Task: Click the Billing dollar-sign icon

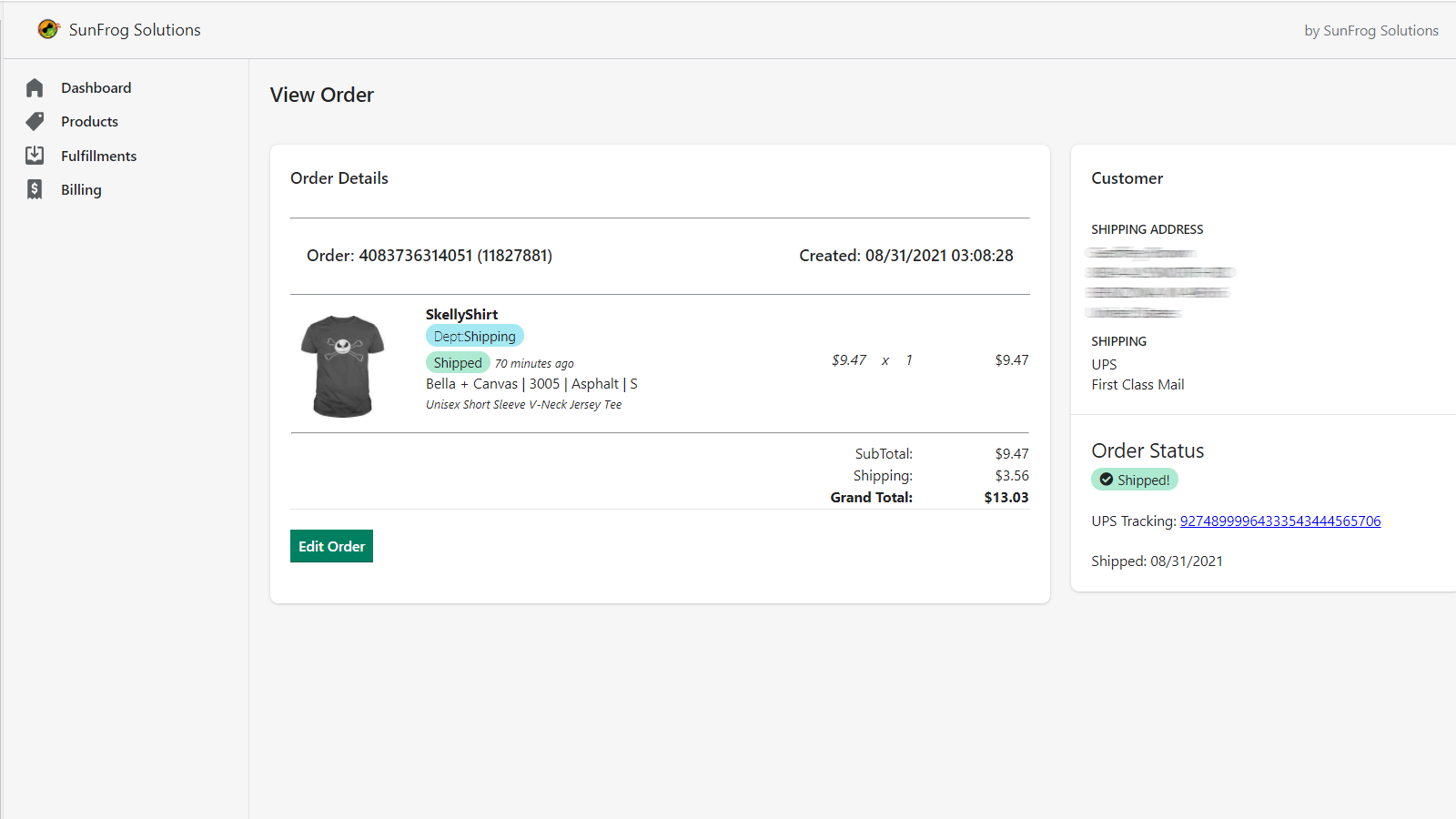Action: [x=35, y=189]
